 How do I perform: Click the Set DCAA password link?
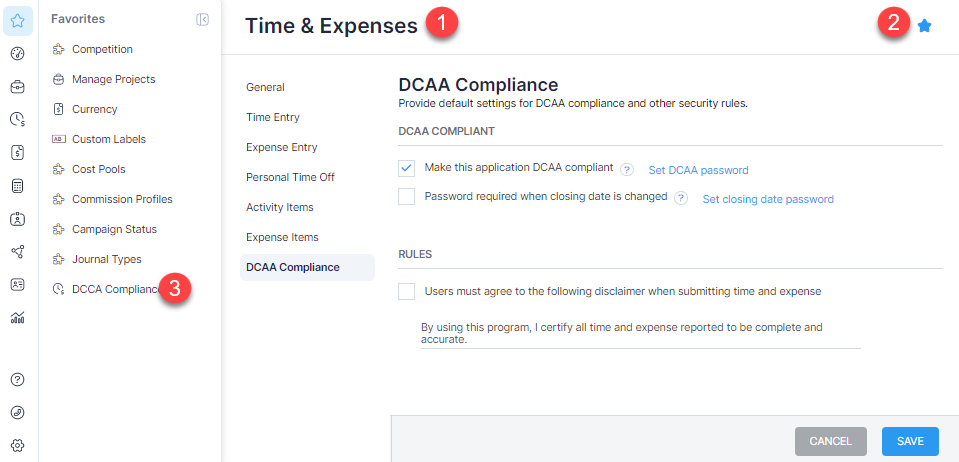click(698, 170)
